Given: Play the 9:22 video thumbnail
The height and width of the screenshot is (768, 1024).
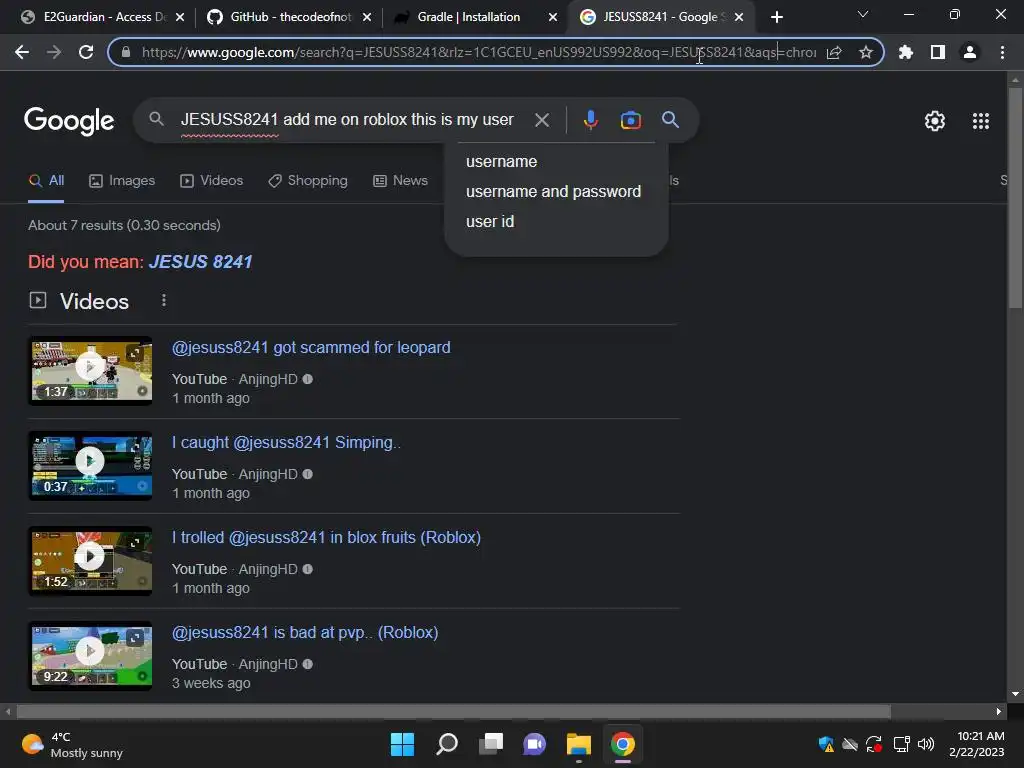Looking at the screenshot, I should pos(90,656).
